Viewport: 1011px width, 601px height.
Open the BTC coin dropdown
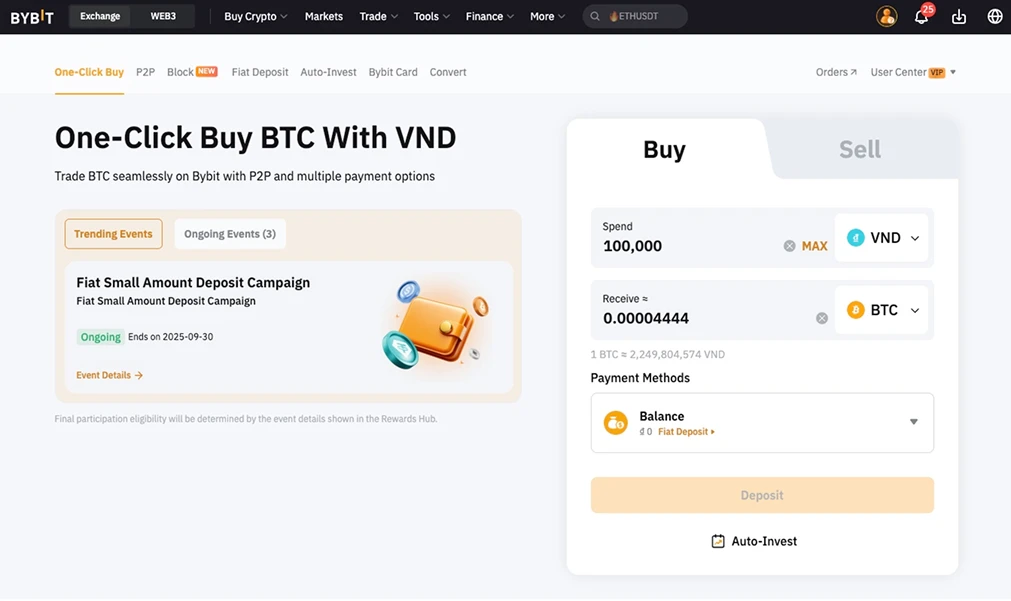pos(881,310)
